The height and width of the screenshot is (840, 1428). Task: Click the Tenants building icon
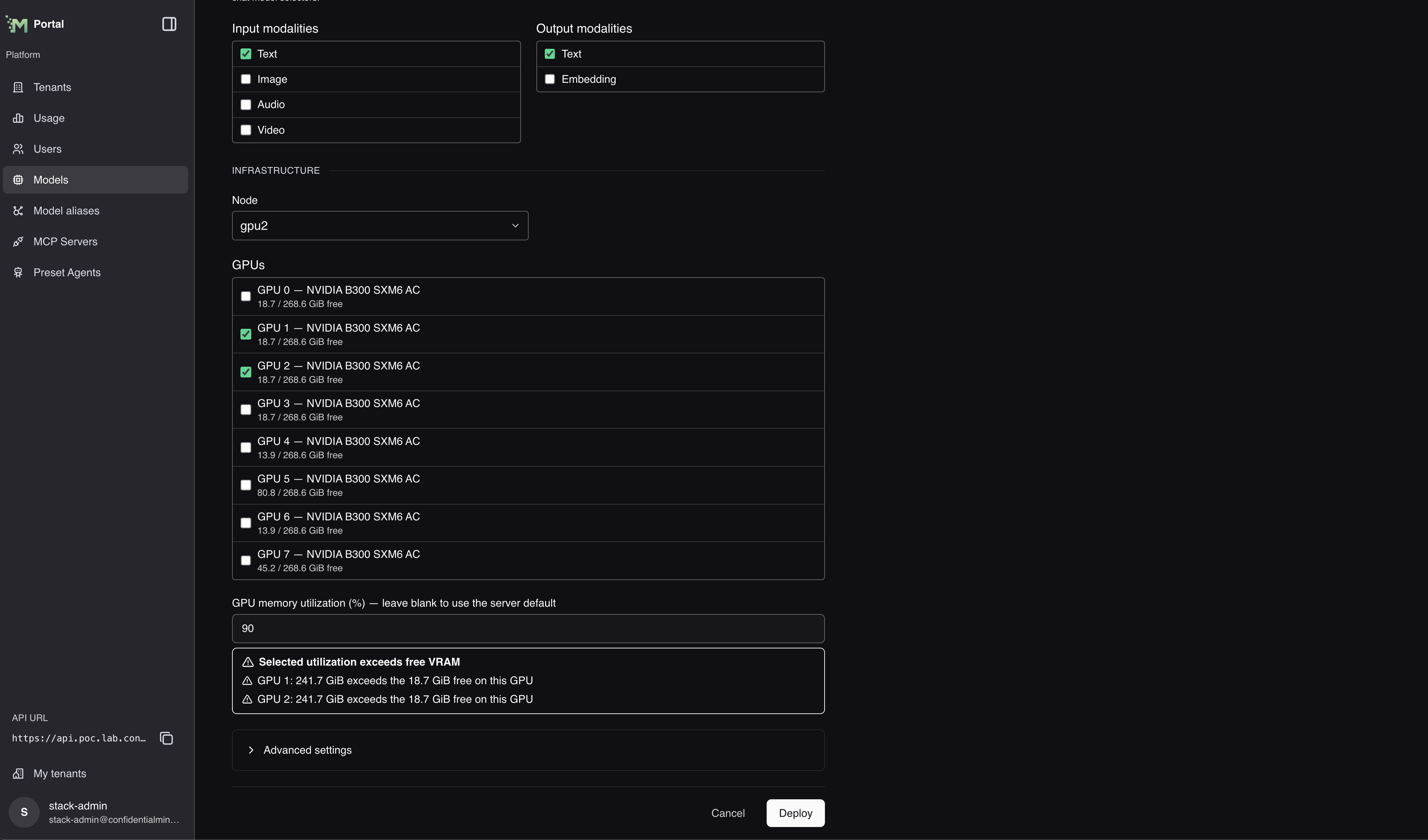point(18,87)
